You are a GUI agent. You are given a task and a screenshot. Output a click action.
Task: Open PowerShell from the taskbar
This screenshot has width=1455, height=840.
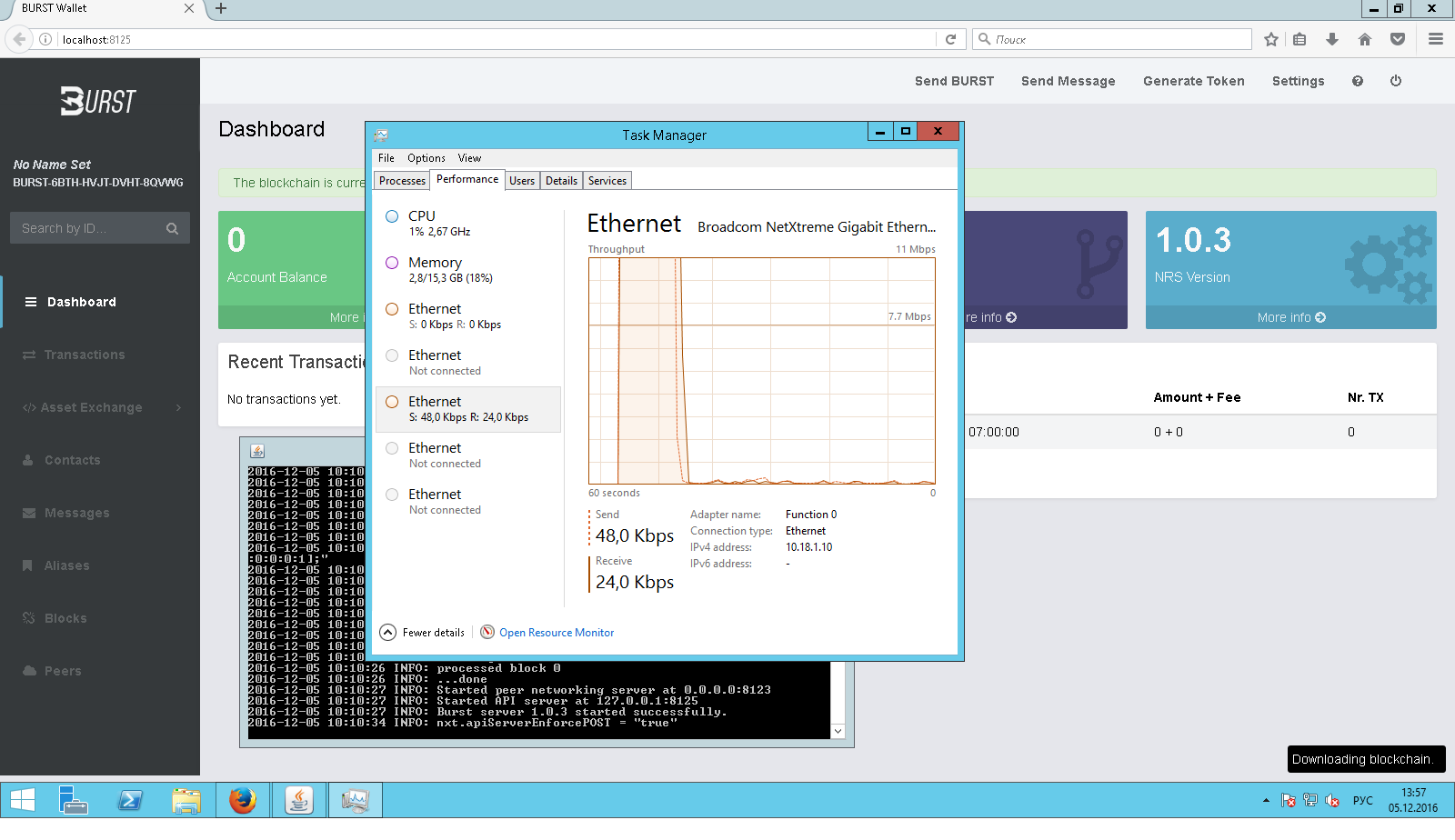pyautogui.click(x=130, y=800)
